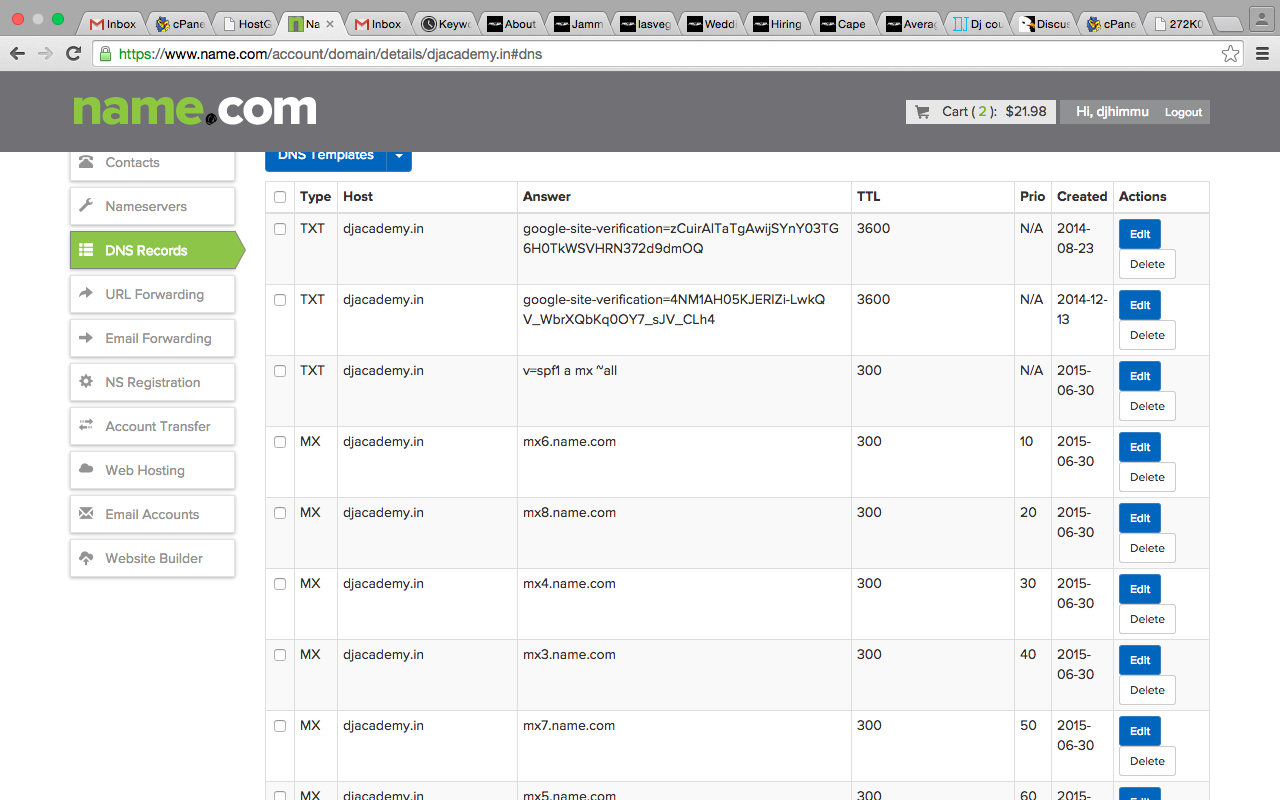Check the zCuirAlTaTg google-site-verification TXT row
The image size is (1280, 800).
[x=280, y=229]
